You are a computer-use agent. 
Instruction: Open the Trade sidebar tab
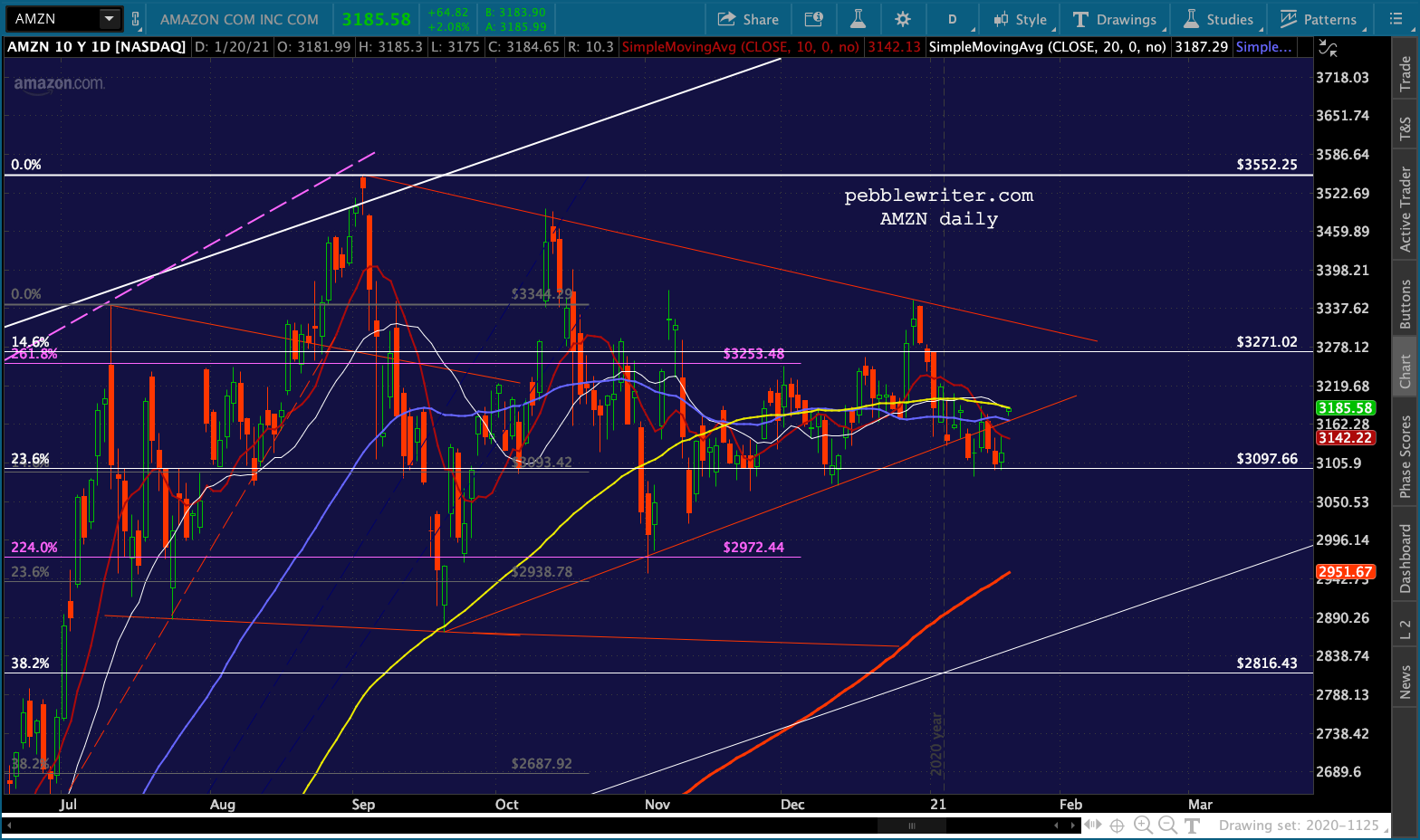1406,73
